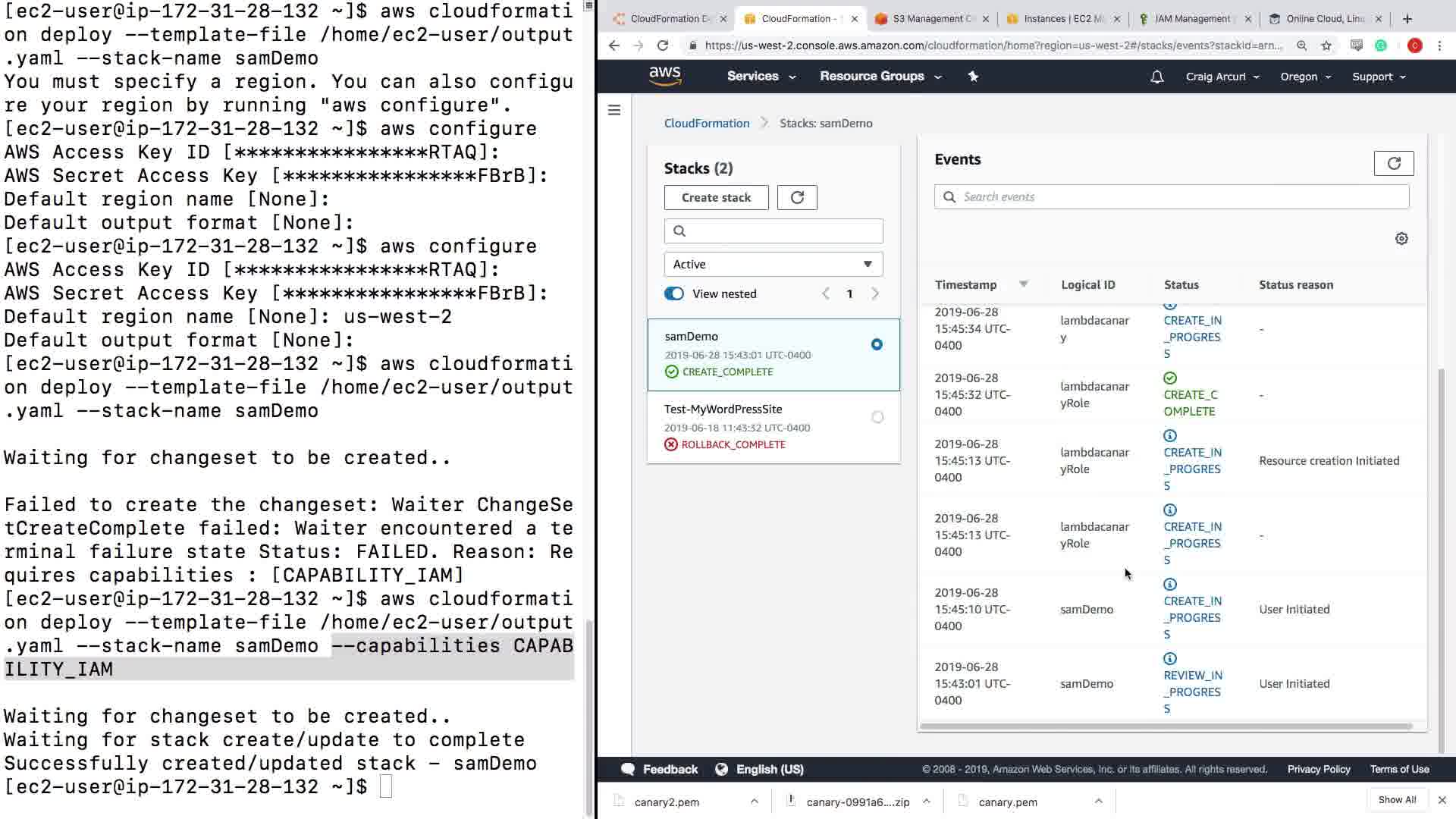Select the samDemo stack radio button

877,344
